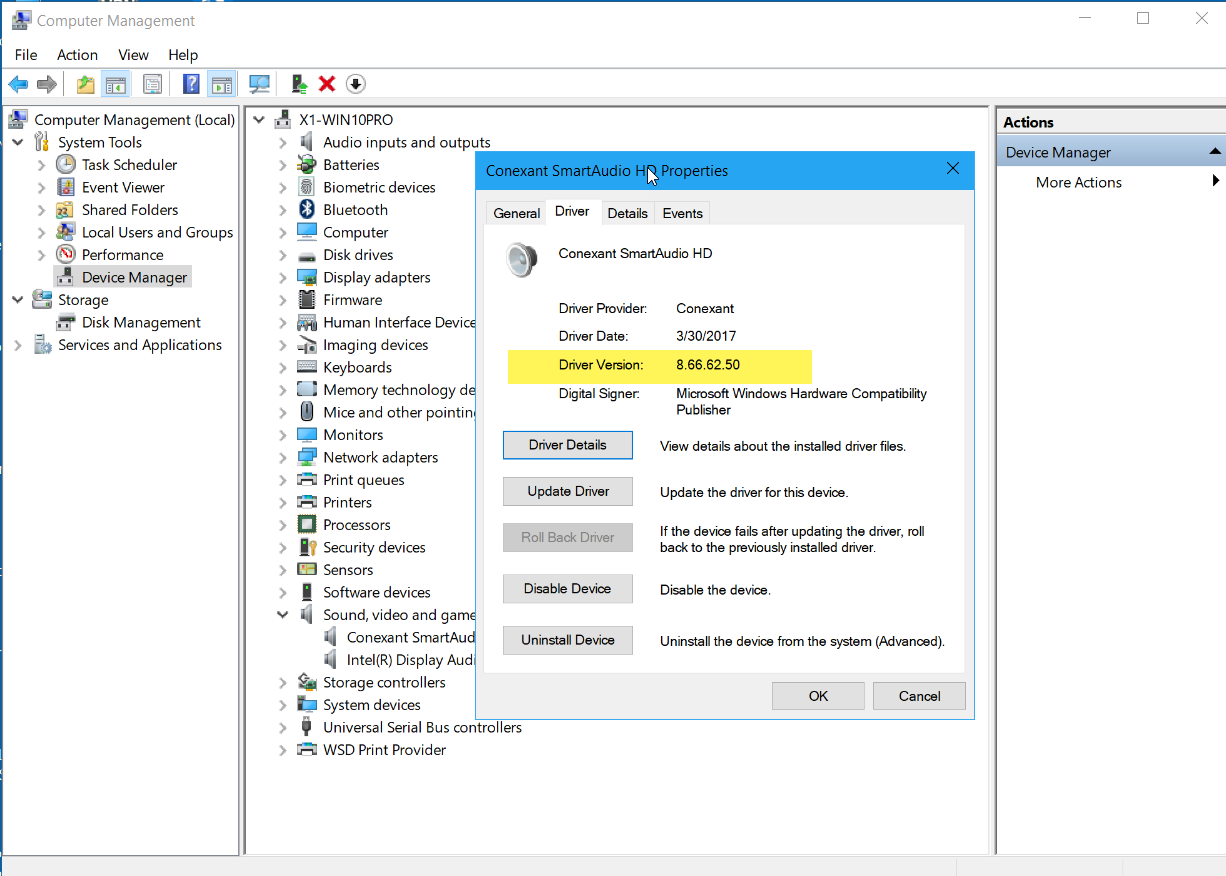This screenshot has width=1226, height=876.
Task: Open More Actions in the Actions pane
Action: [x=1079, y=182]
